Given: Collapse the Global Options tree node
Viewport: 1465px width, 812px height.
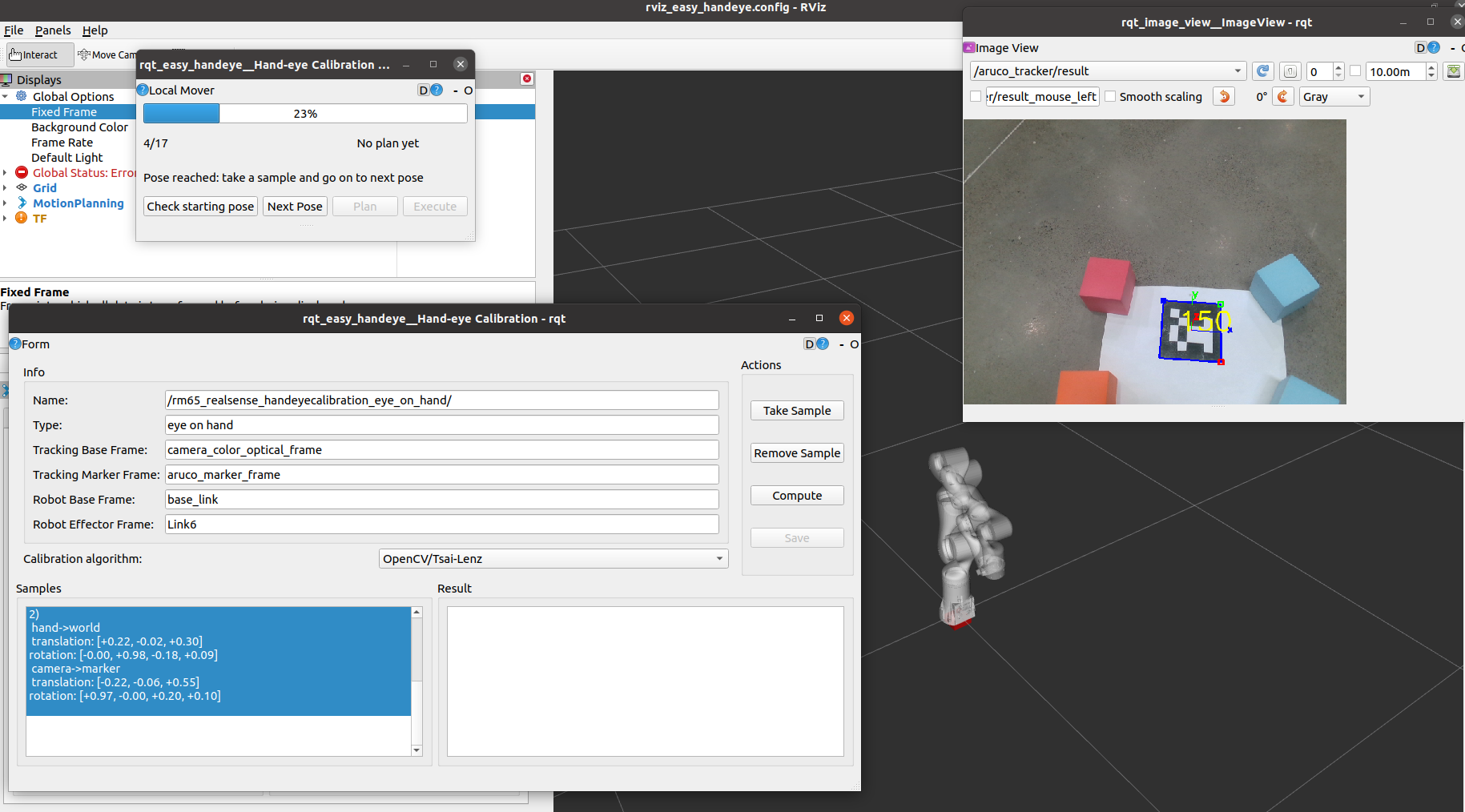Looking at the screenshot, I should point(6,96).
